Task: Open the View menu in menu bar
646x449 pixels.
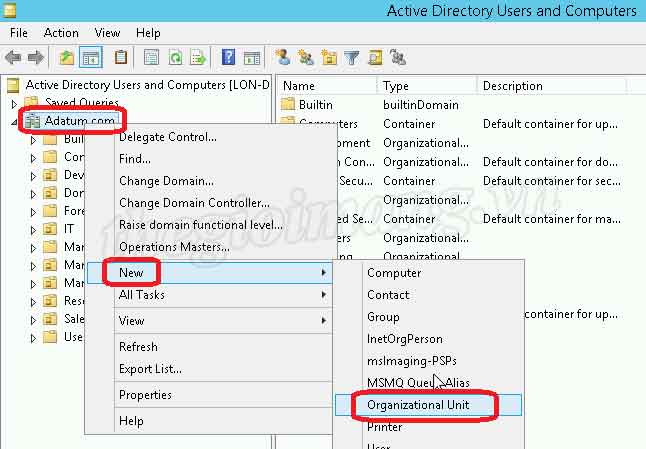Action: 107,33
